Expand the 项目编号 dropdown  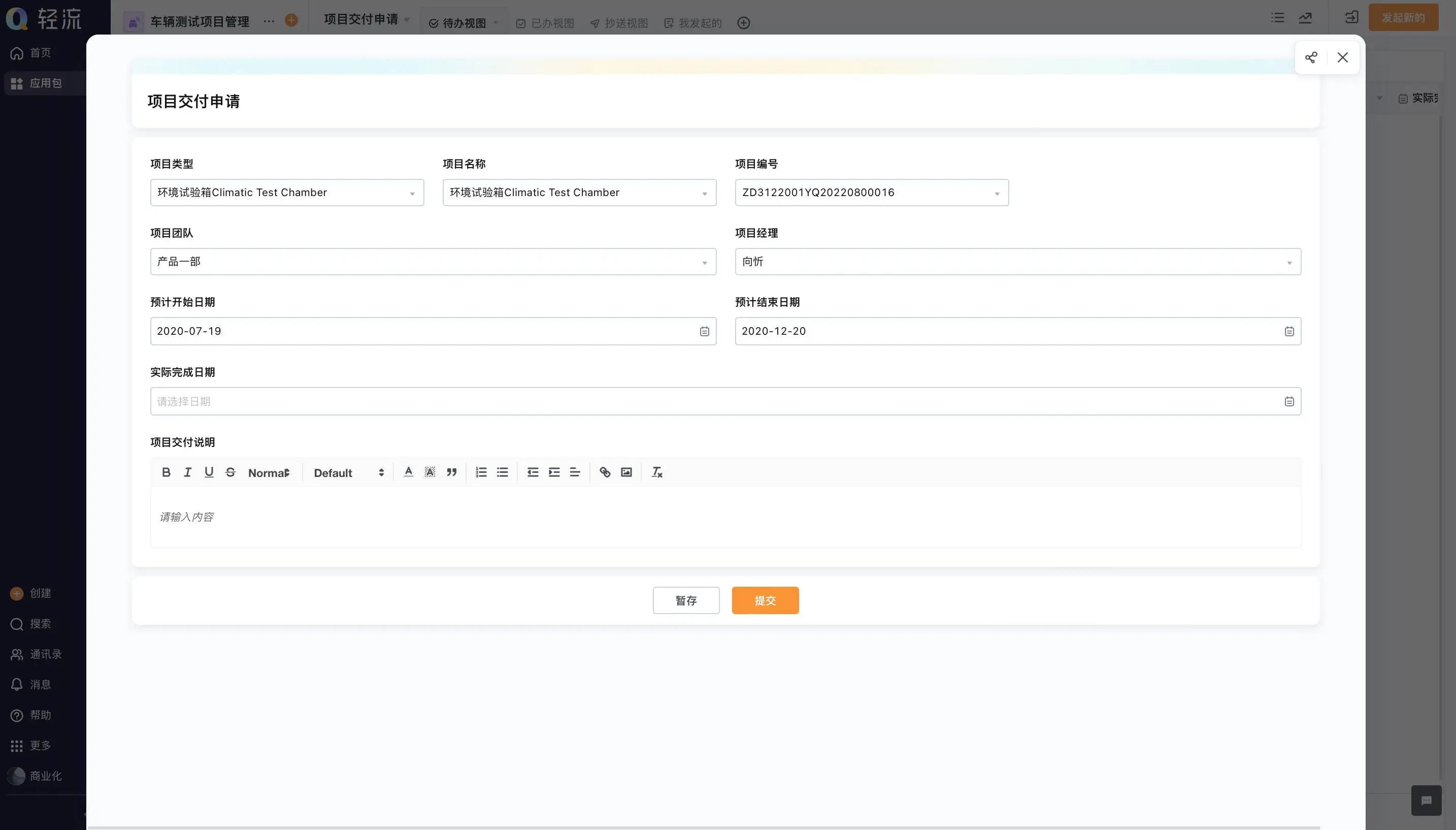point(997,193)
